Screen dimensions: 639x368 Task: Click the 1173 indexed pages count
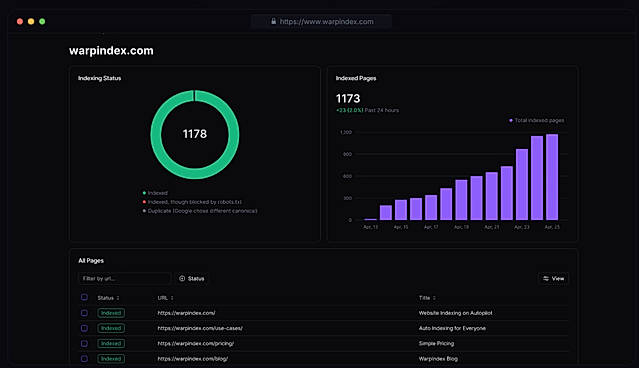tap(348, 98)
